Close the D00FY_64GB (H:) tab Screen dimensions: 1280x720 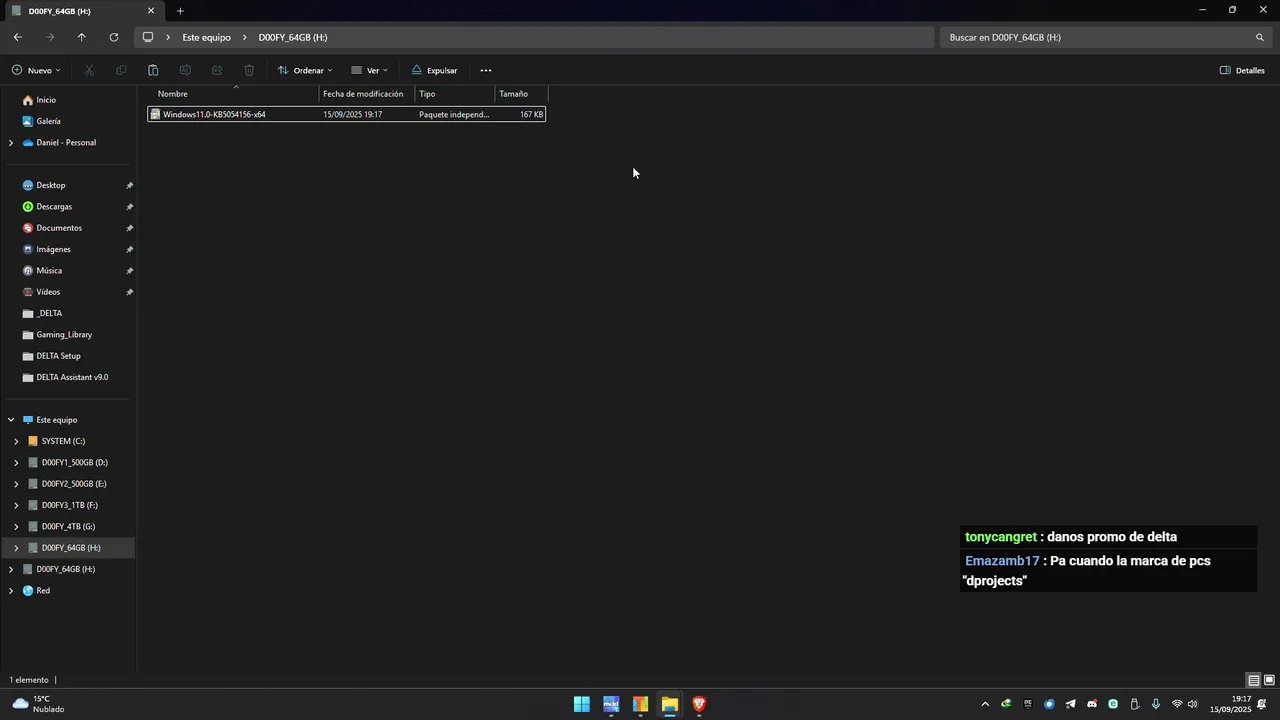pos(151,11)
